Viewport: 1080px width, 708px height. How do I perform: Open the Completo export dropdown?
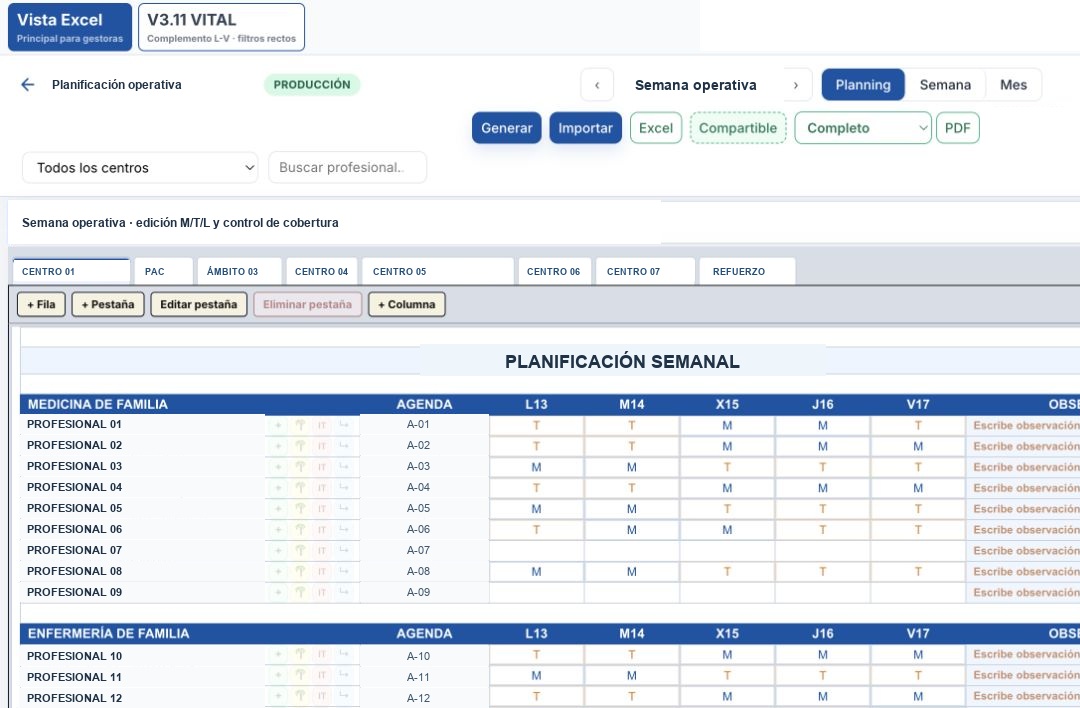coord(862,128)
